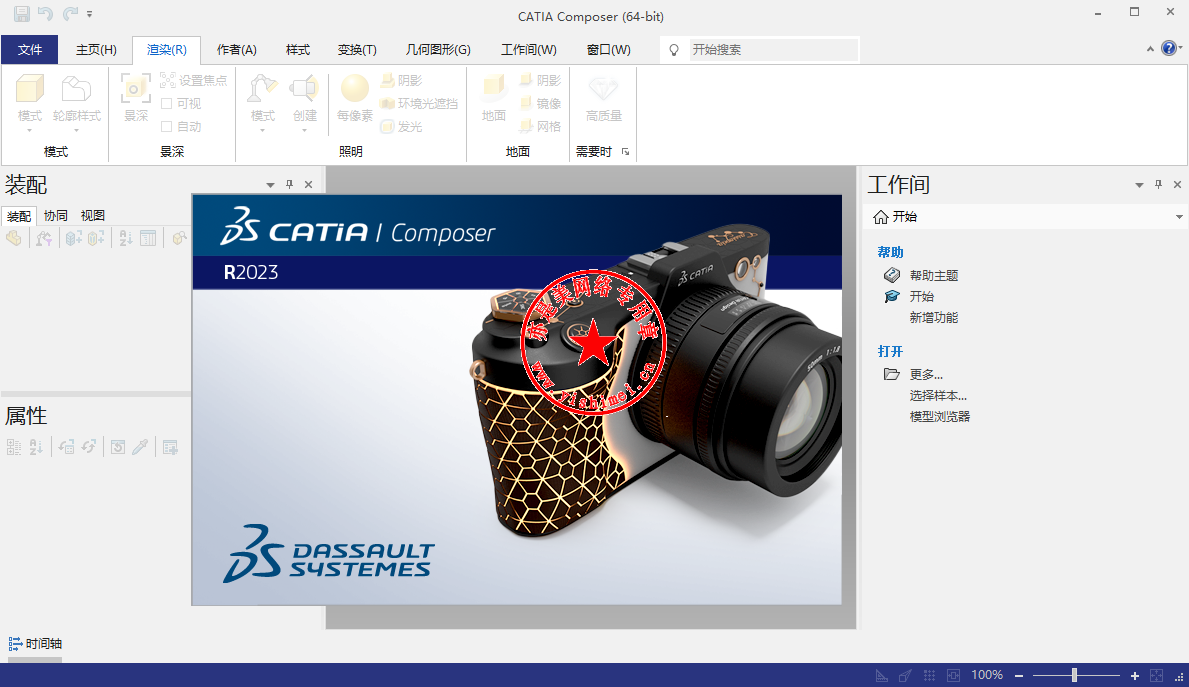Click the zoom slider handle
Viewport: 1189px width, 687px height.
click(x=1074, y=676)
